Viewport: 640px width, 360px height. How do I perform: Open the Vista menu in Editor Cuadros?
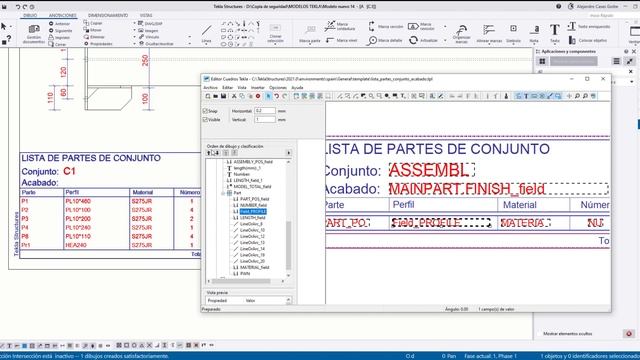pyautogui.click(x=242, y=87)
